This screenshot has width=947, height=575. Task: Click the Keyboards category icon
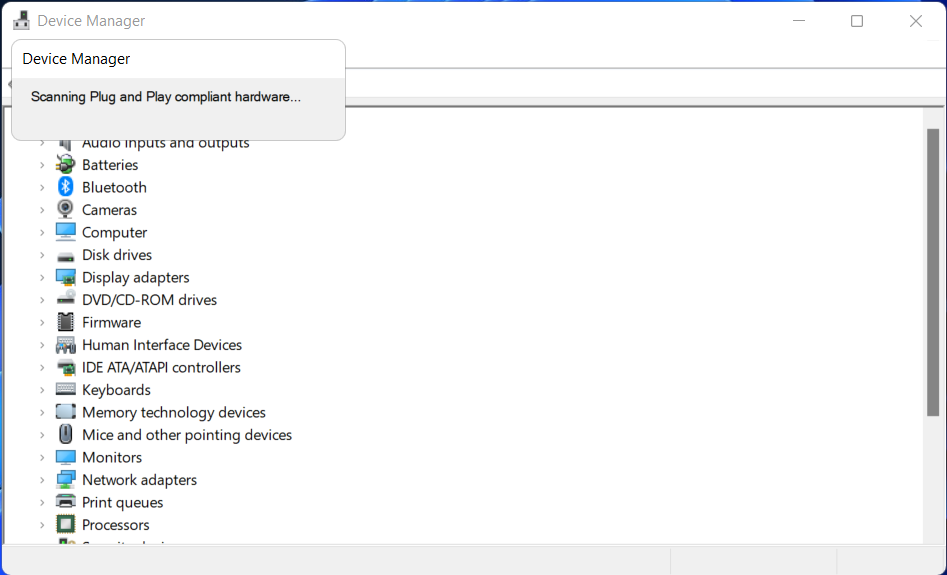66,390
